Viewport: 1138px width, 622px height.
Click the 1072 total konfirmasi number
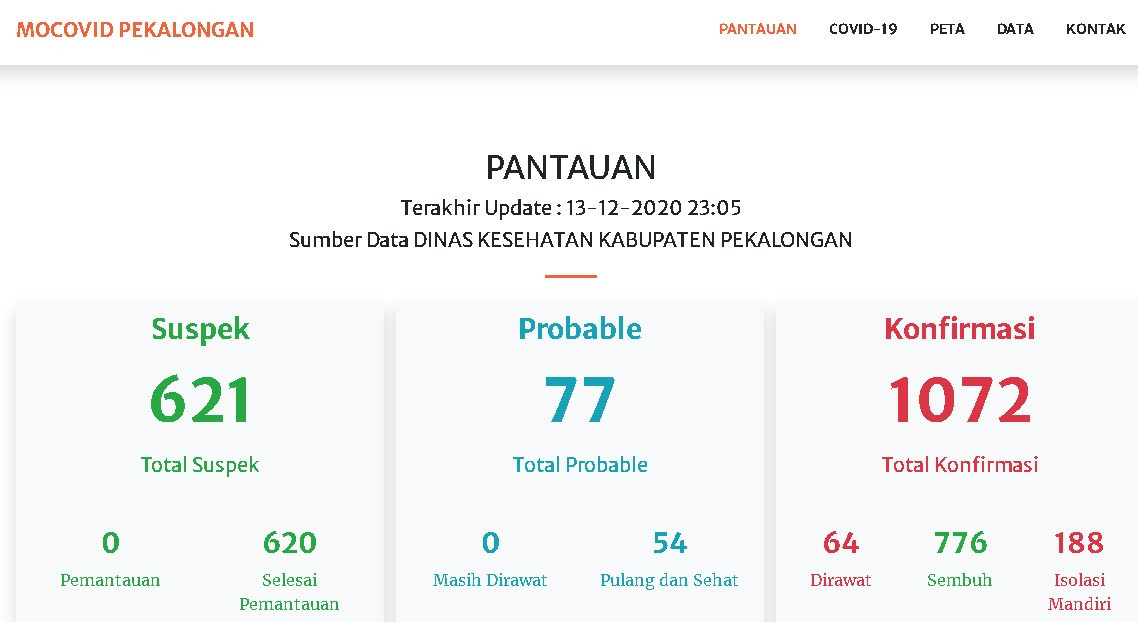pos(959,400)
